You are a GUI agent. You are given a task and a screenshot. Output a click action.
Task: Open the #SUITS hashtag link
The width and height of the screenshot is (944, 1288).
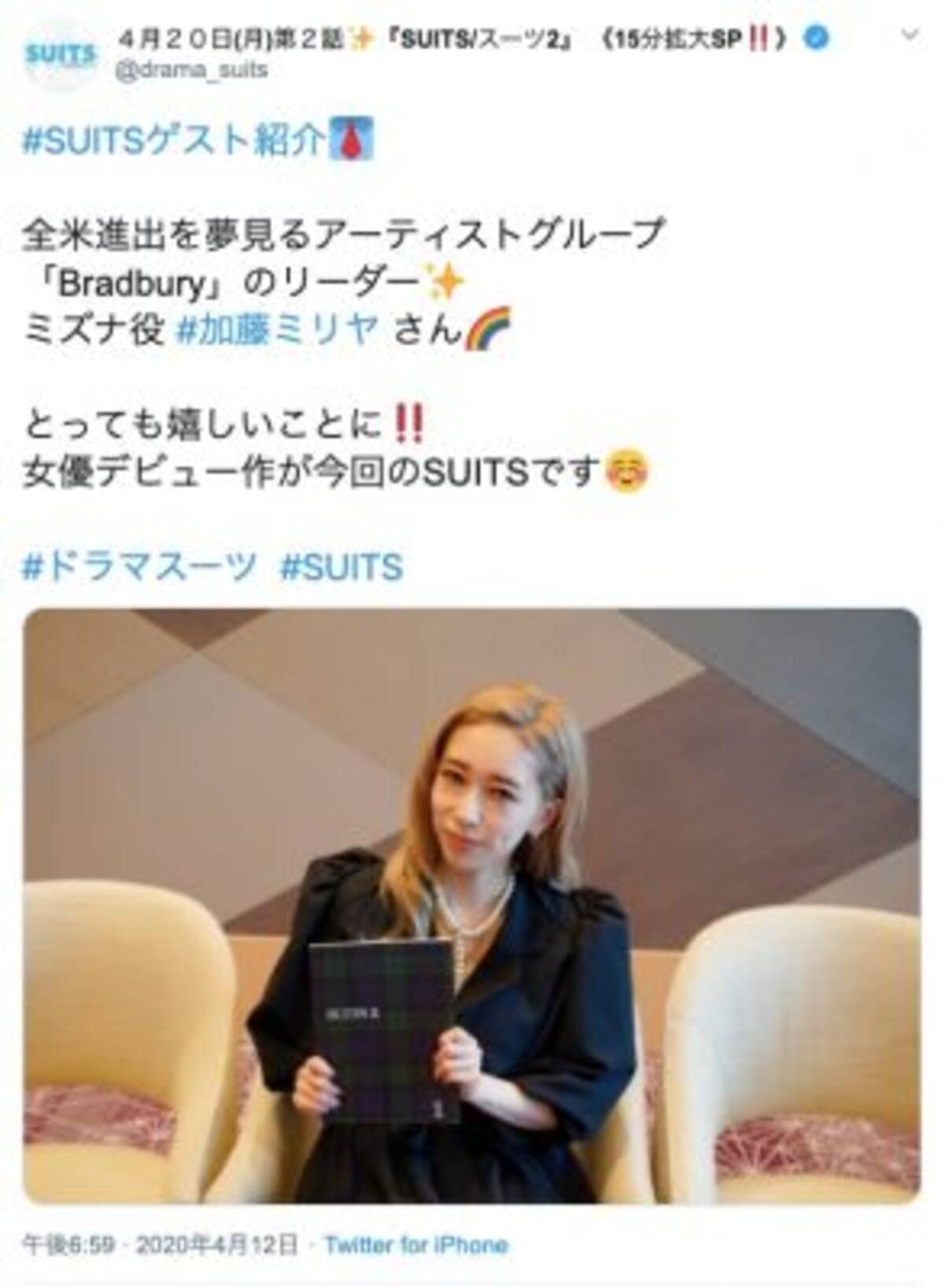342,567
